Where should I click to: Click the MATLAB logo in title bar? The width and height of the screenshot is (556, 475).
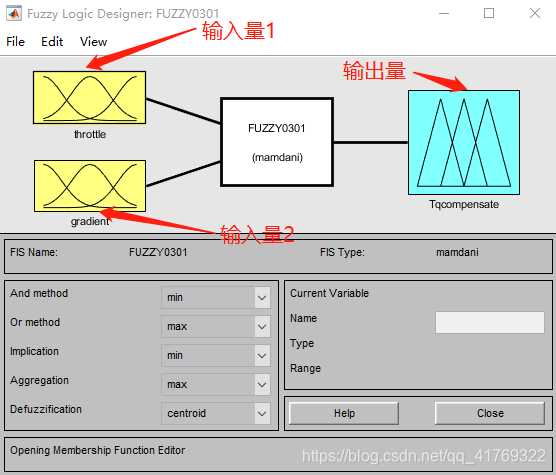click(14, 13)
